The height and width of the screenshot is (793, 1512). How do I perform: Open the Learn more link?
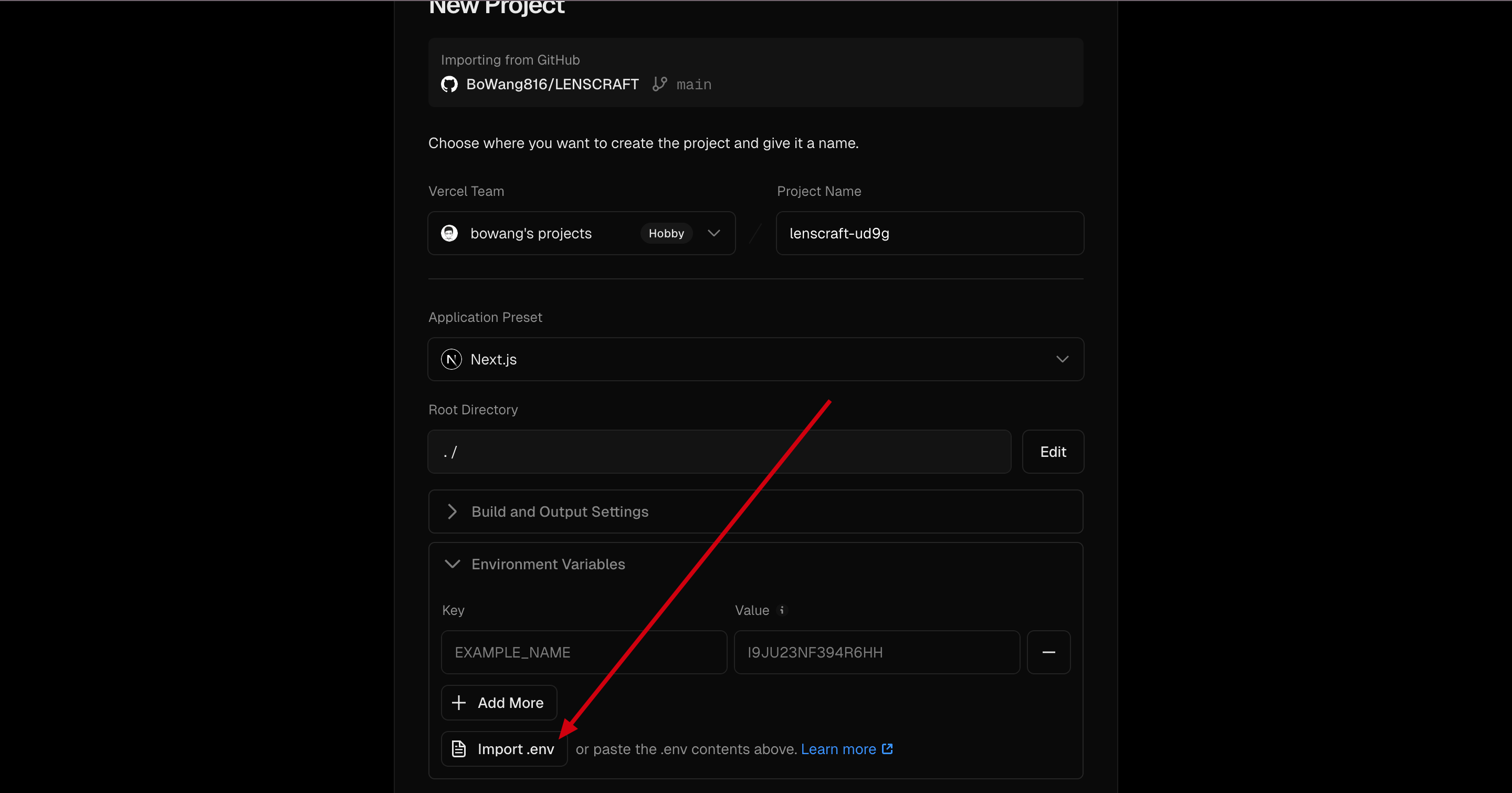click(x=838, y=749)
